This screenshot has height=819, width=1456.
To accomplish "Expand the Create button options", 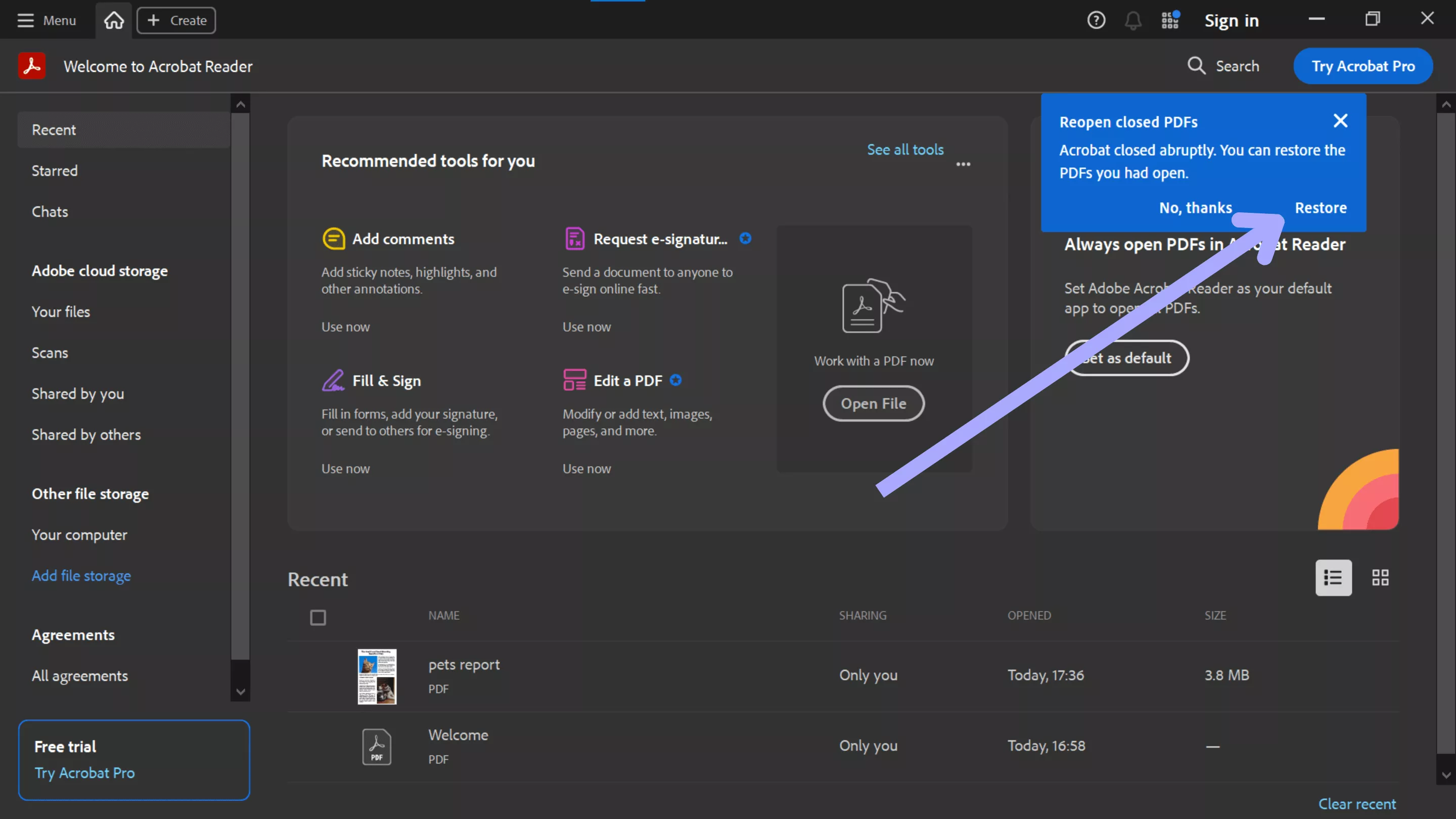I will [x=176, y=20].
